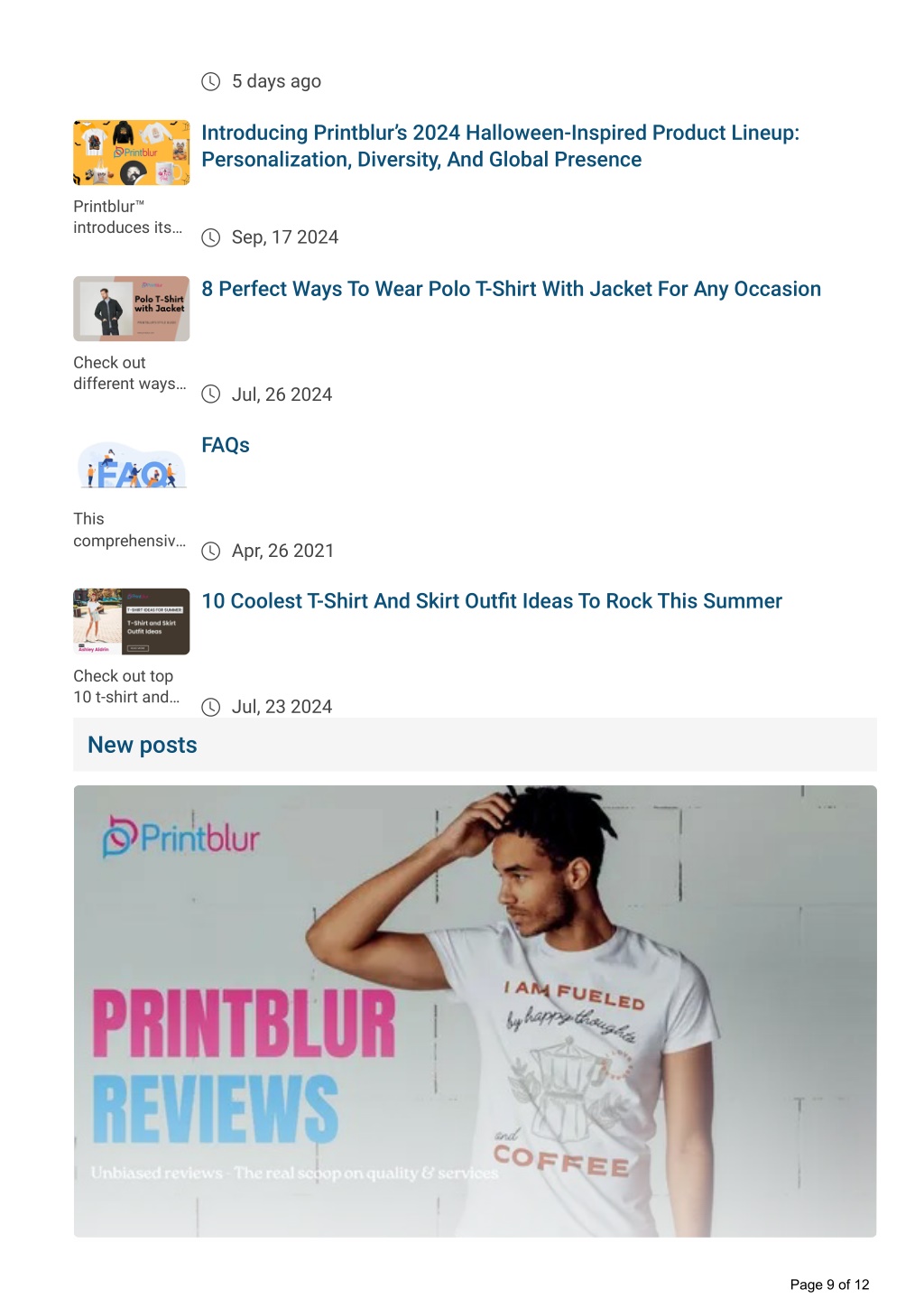This screenshot has width=924, height=1308.
Task: Click the clock icon beside '5 days ago'
Action: coord(210,81)
